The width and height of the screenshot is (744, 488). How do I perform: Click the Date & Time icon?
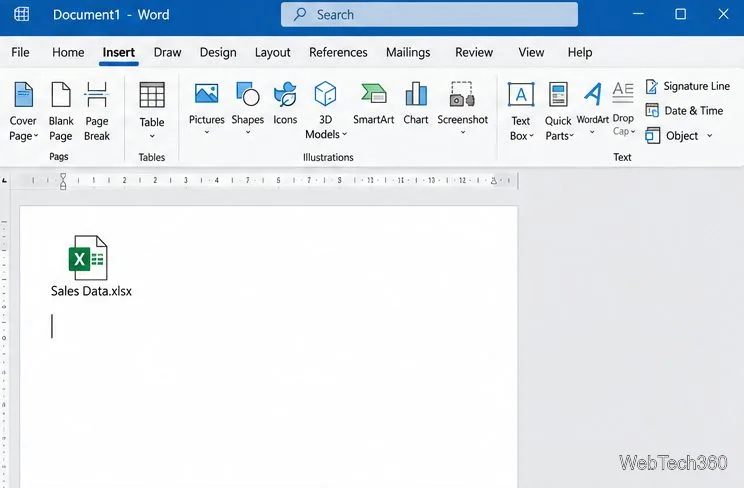[x=652, y=111]
